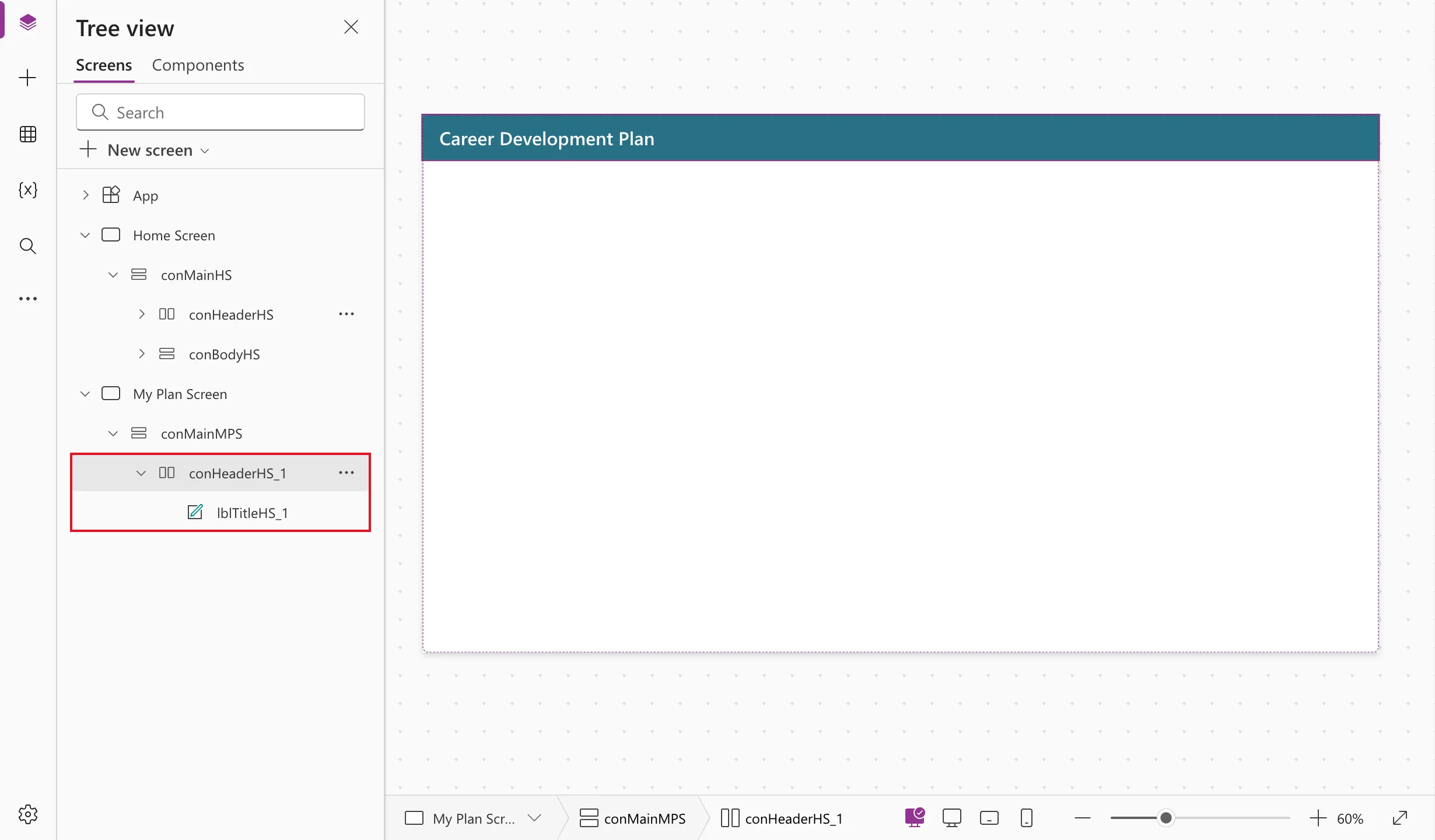Click the zoom slider handle
1435x840 pixels.
click(1165, 818)
